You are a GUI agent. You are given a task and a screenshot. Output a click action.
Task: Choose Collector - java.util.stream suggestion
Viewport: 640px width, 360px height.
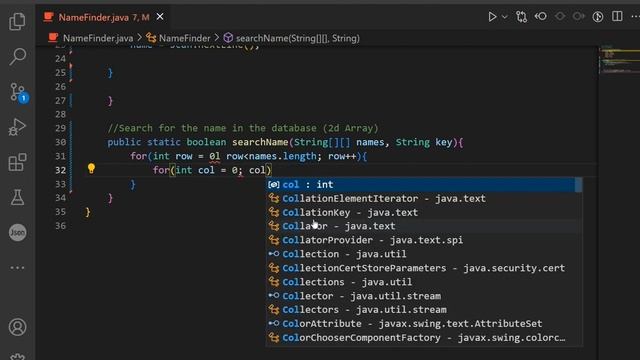(424, 296)
